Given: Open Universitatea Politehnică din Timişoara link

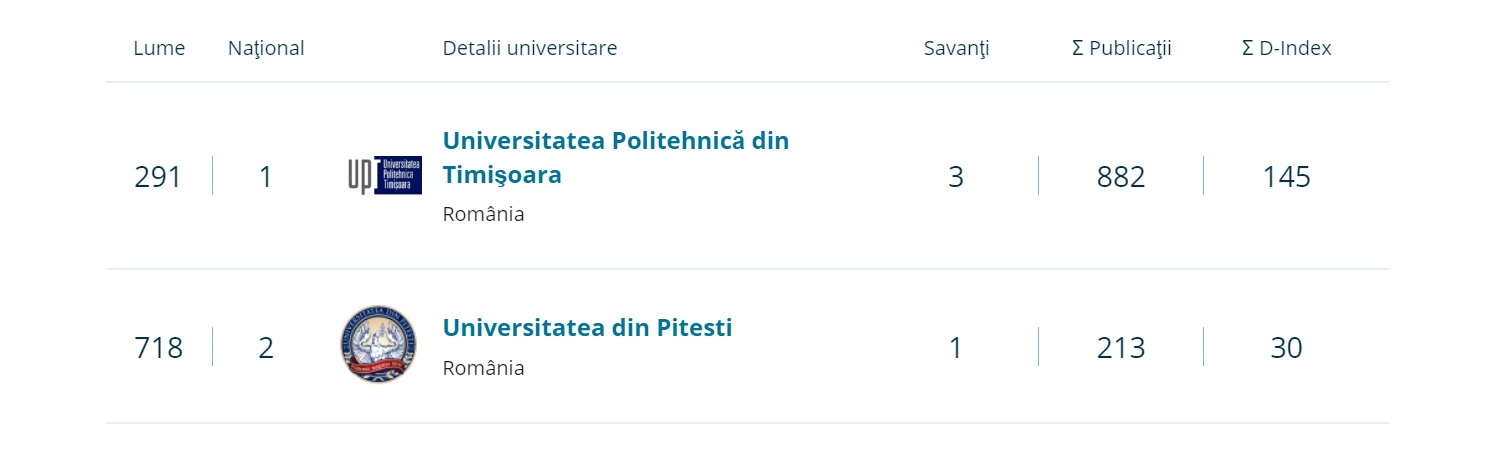Looking at the screenshot, I should click(615, 157).
